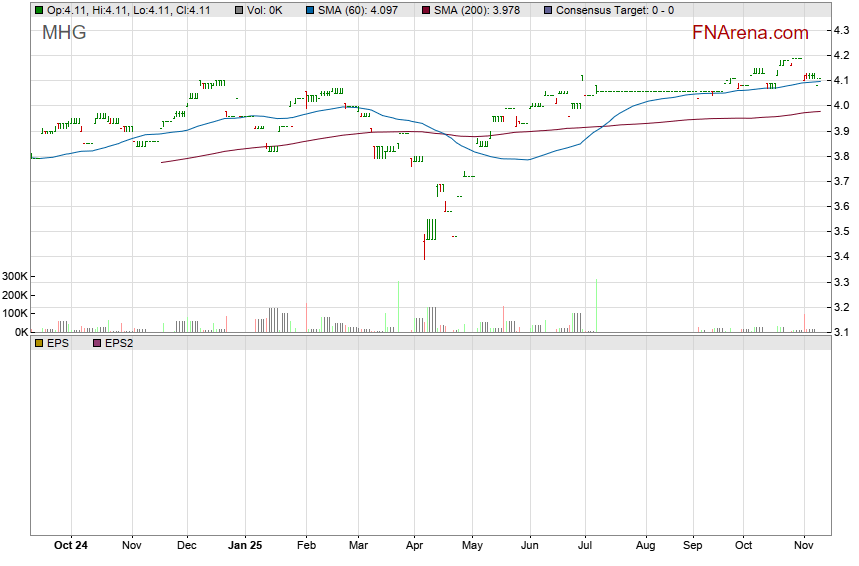This screenshot has height=566, width=859.
Task: Click the Jul month marker on the axis
Action: coord(587,546)
